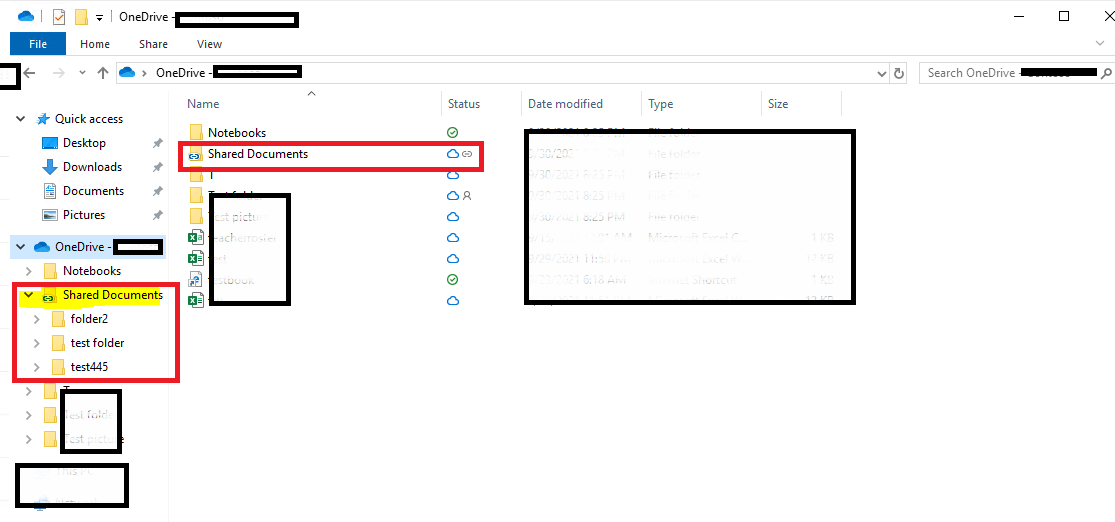Screen dimensions: 1115x522
Task: Click the search magnifier icon
Action: point(1106,73)
